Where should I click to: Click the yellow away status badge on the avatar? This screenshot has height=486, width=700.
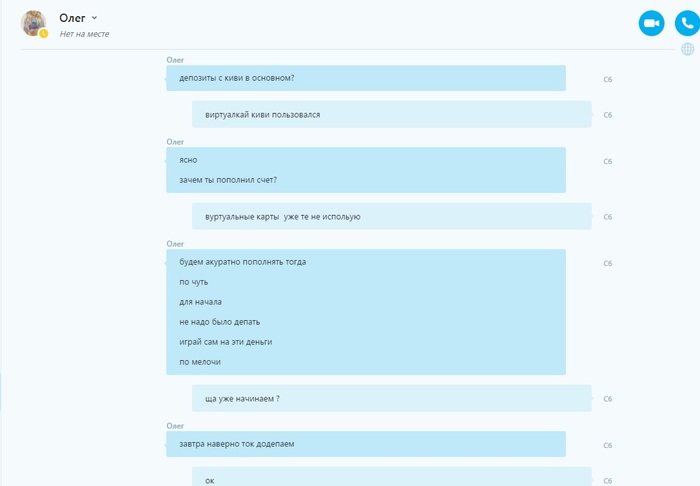point(43,33)
